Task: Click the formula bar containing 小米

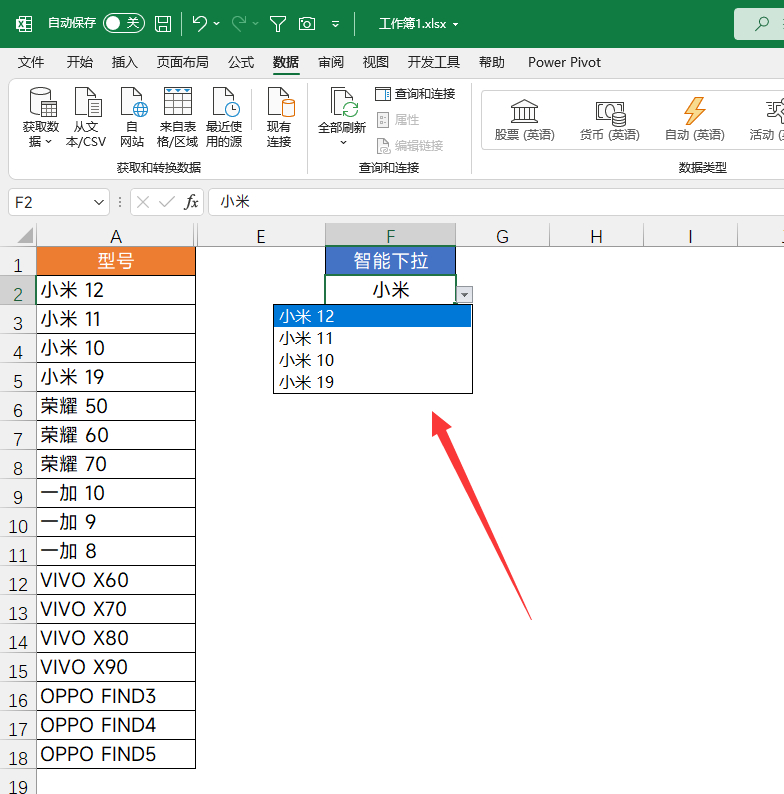Action: (496, 202)
